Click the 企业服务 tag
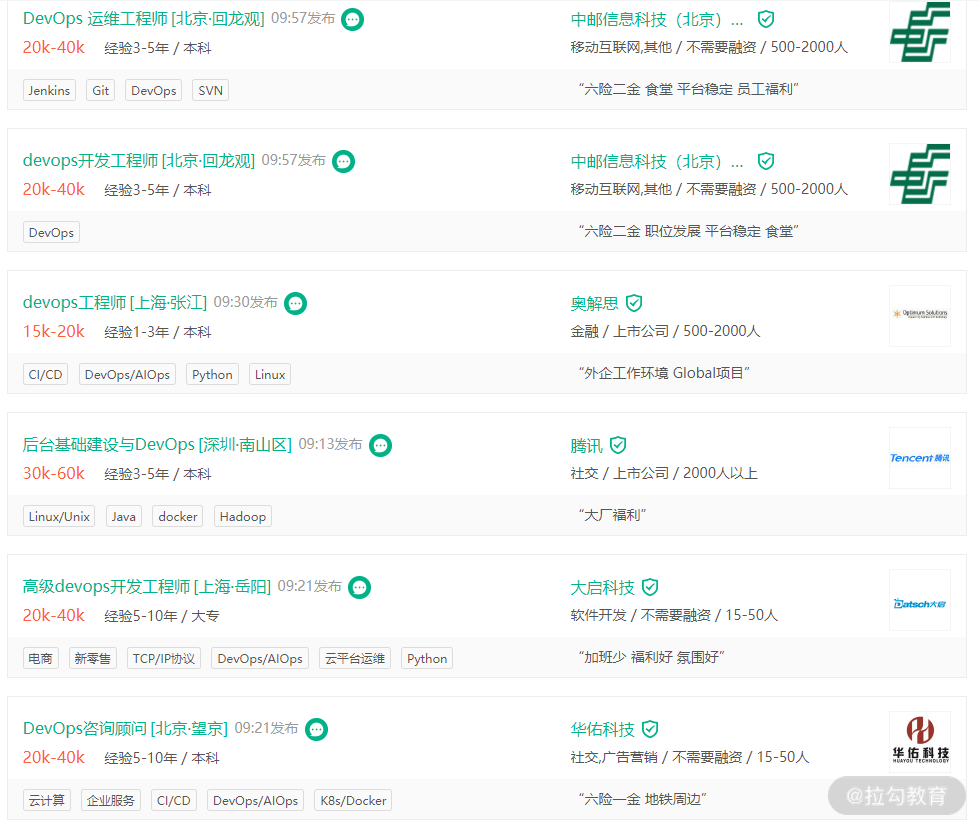 pyautogui.click(x=111, y=801)
